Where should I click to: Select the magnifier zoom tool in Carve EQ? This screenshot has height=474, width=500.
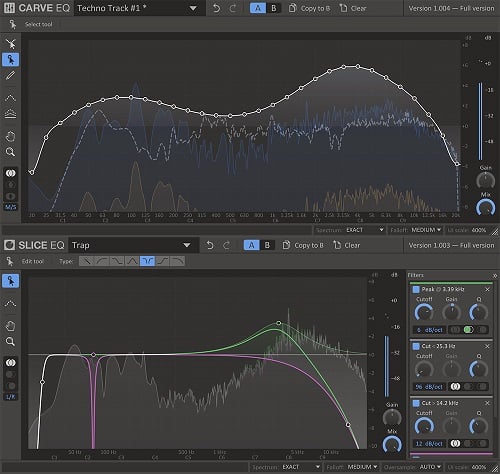(x=10, y=152)
